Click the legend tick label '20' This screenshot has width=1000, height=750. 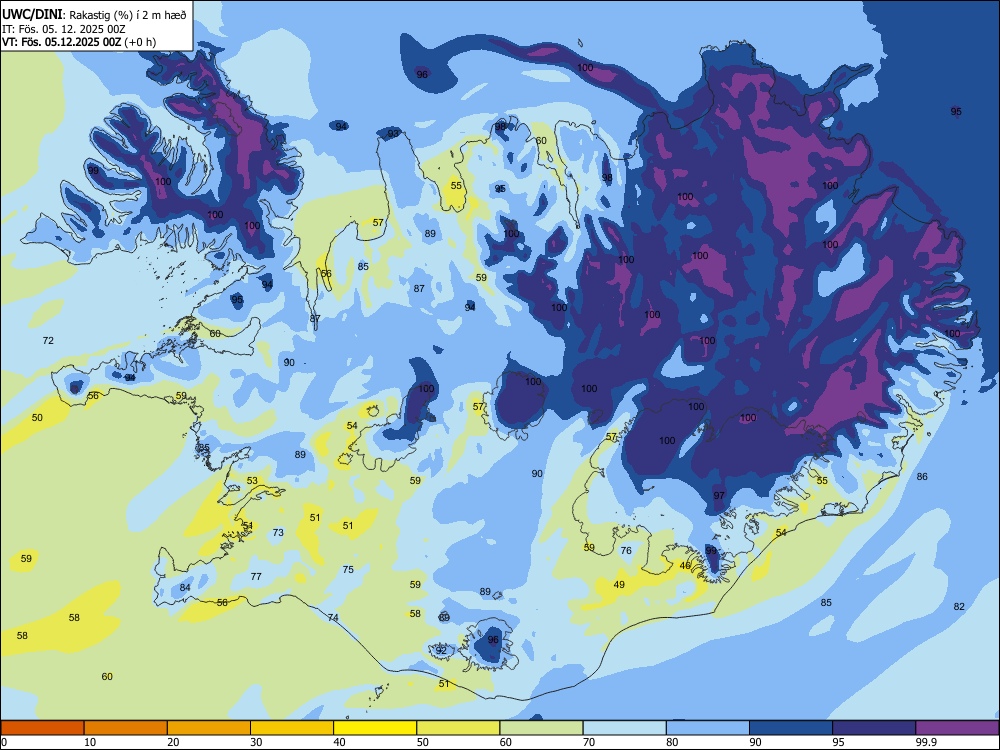[173, 742]
